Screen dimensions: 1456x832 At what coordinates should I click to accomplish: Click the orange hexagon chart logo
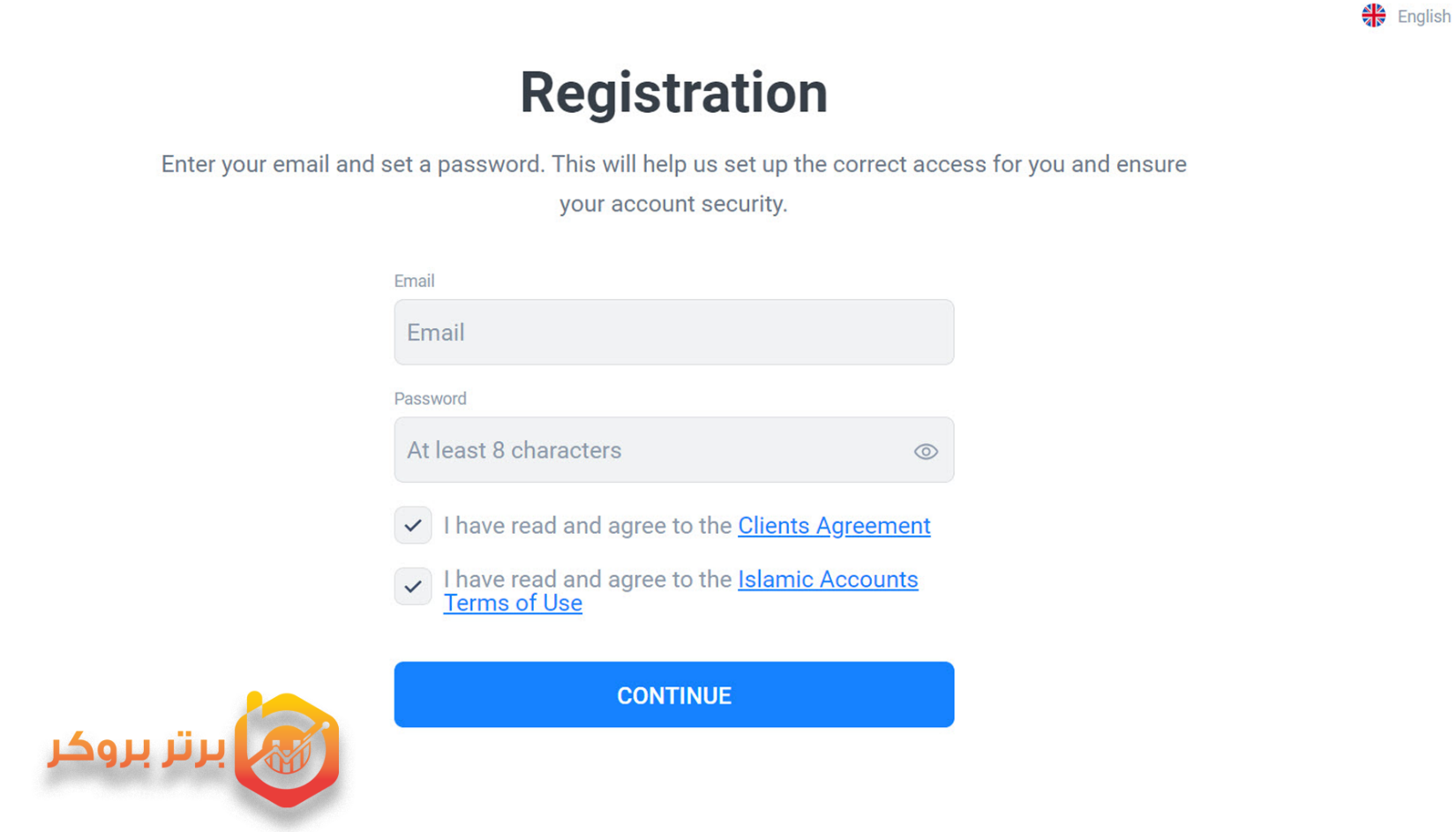[x=287, y=750]
